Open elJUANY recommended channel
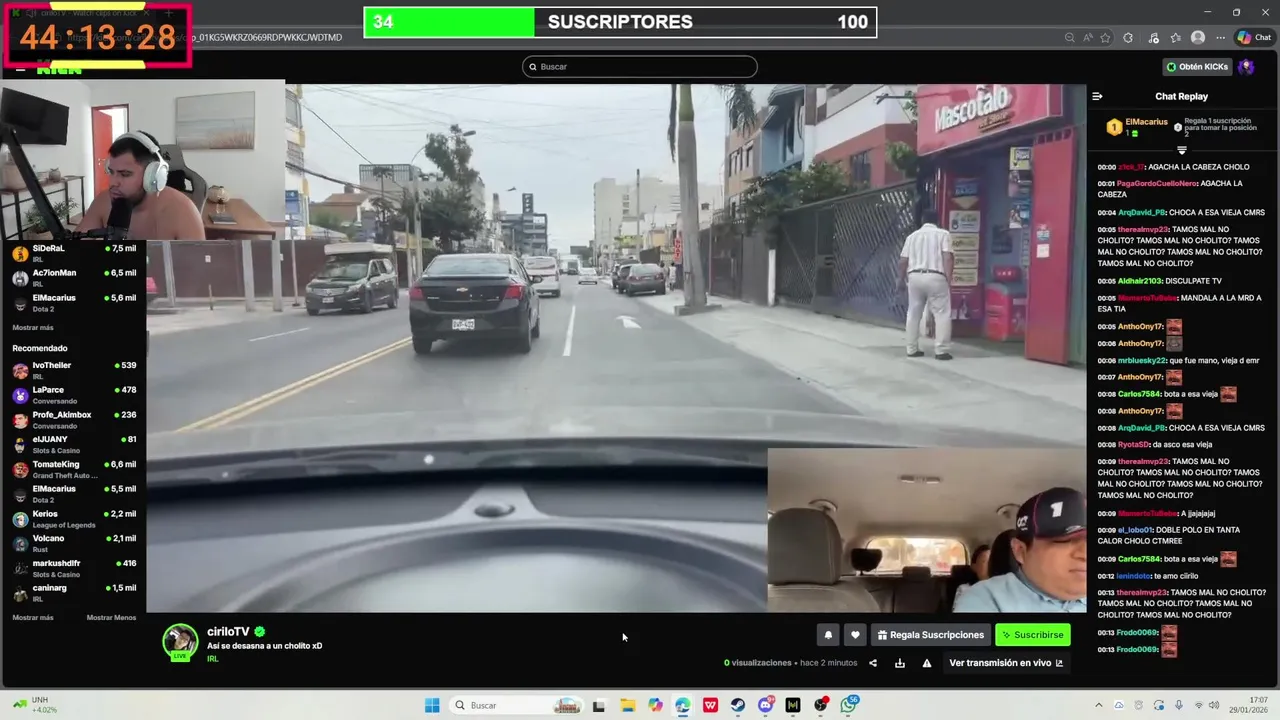 point(74,444)
